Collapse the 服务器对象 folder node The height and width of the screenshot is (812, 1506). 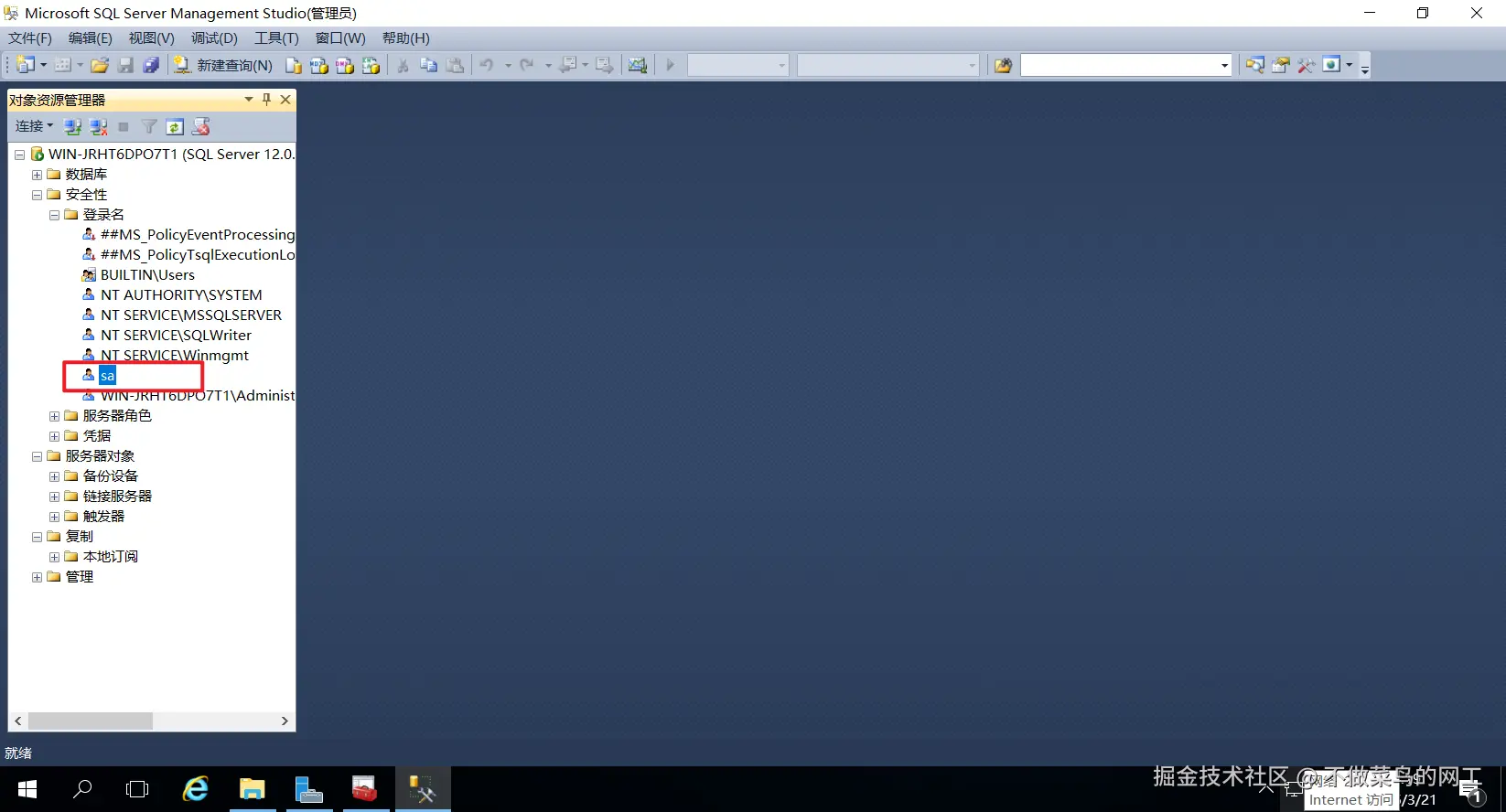pos(37,456)
